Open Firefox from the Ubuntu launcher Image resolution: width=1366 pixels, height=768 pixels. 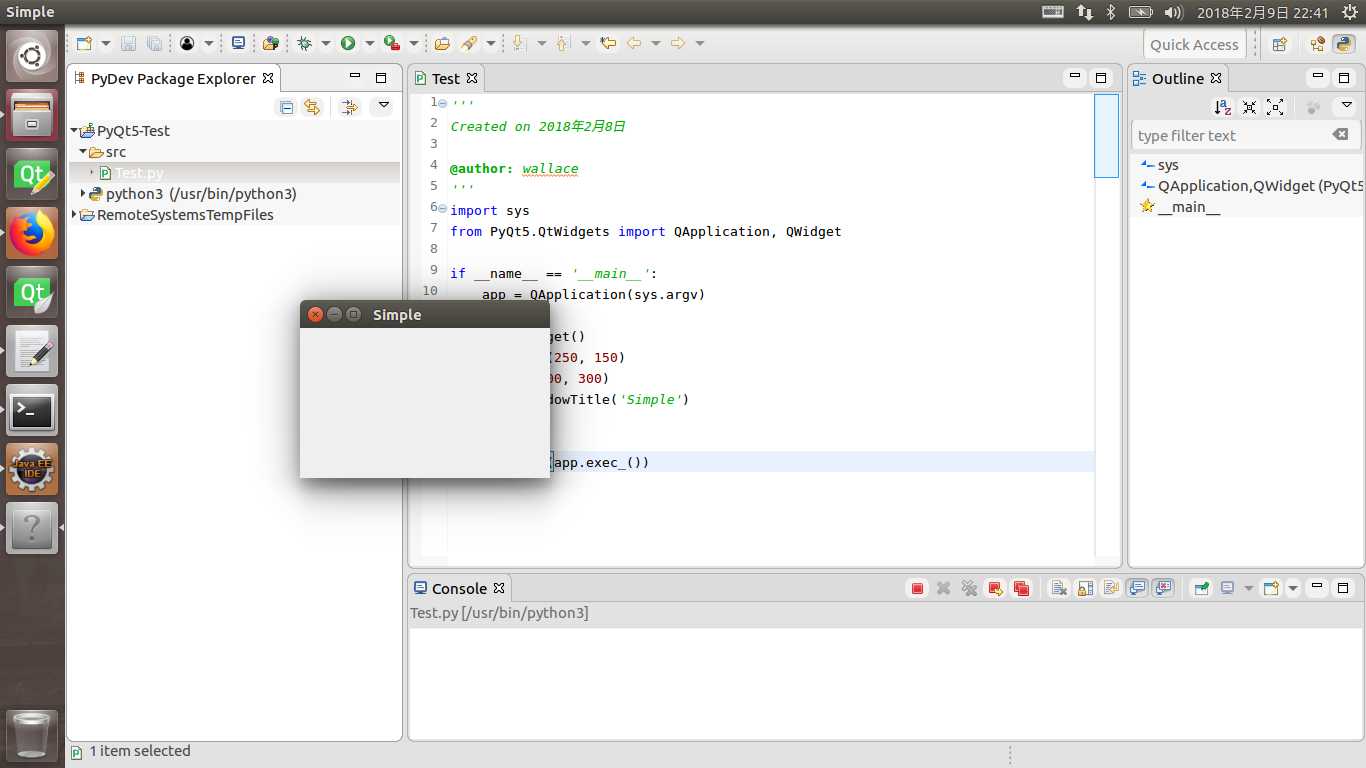point(32,234)
